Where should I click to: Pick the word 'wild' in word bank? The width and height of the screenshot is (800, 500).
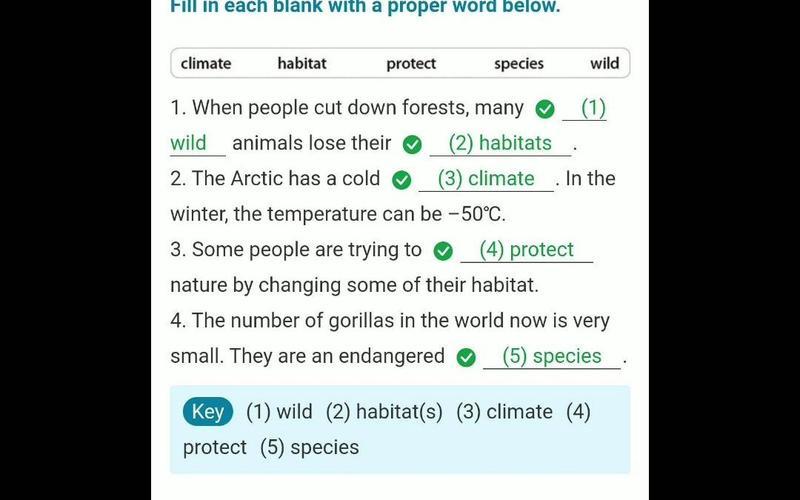pos(605,63)
